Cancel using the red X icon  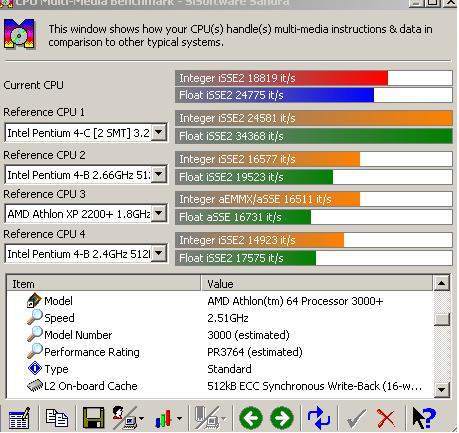pyautogui.click(x=385, y=418)
